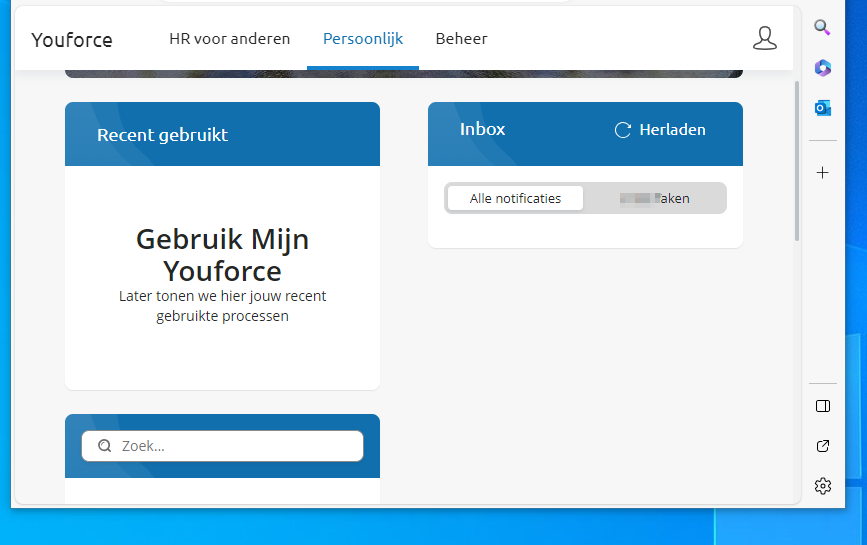
Task: Click the Edge sidebar search icon
Action: [822, 28]
